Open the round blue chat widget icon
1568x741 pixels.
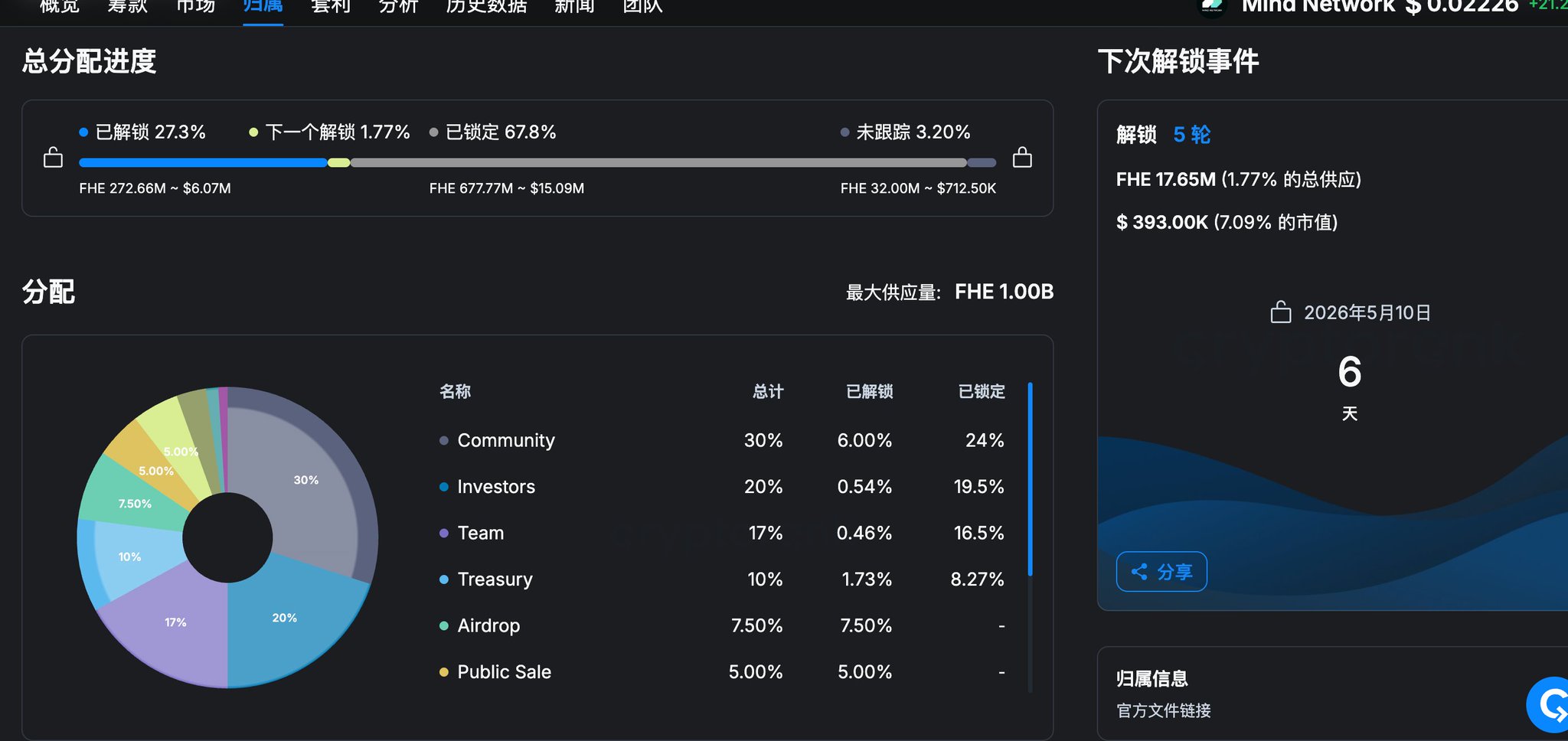click(x=1548, y=704)
